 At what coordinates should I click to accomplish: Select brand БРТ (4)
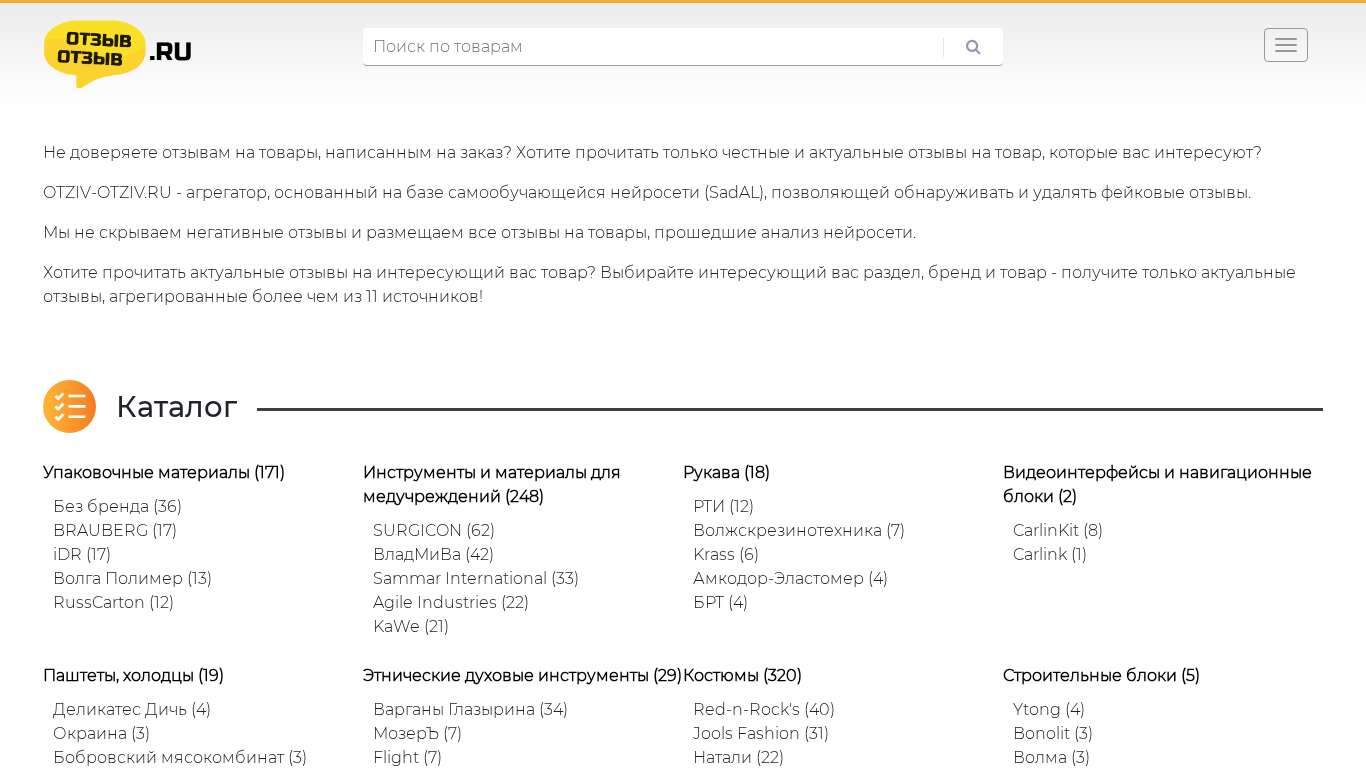pos(720,602)
